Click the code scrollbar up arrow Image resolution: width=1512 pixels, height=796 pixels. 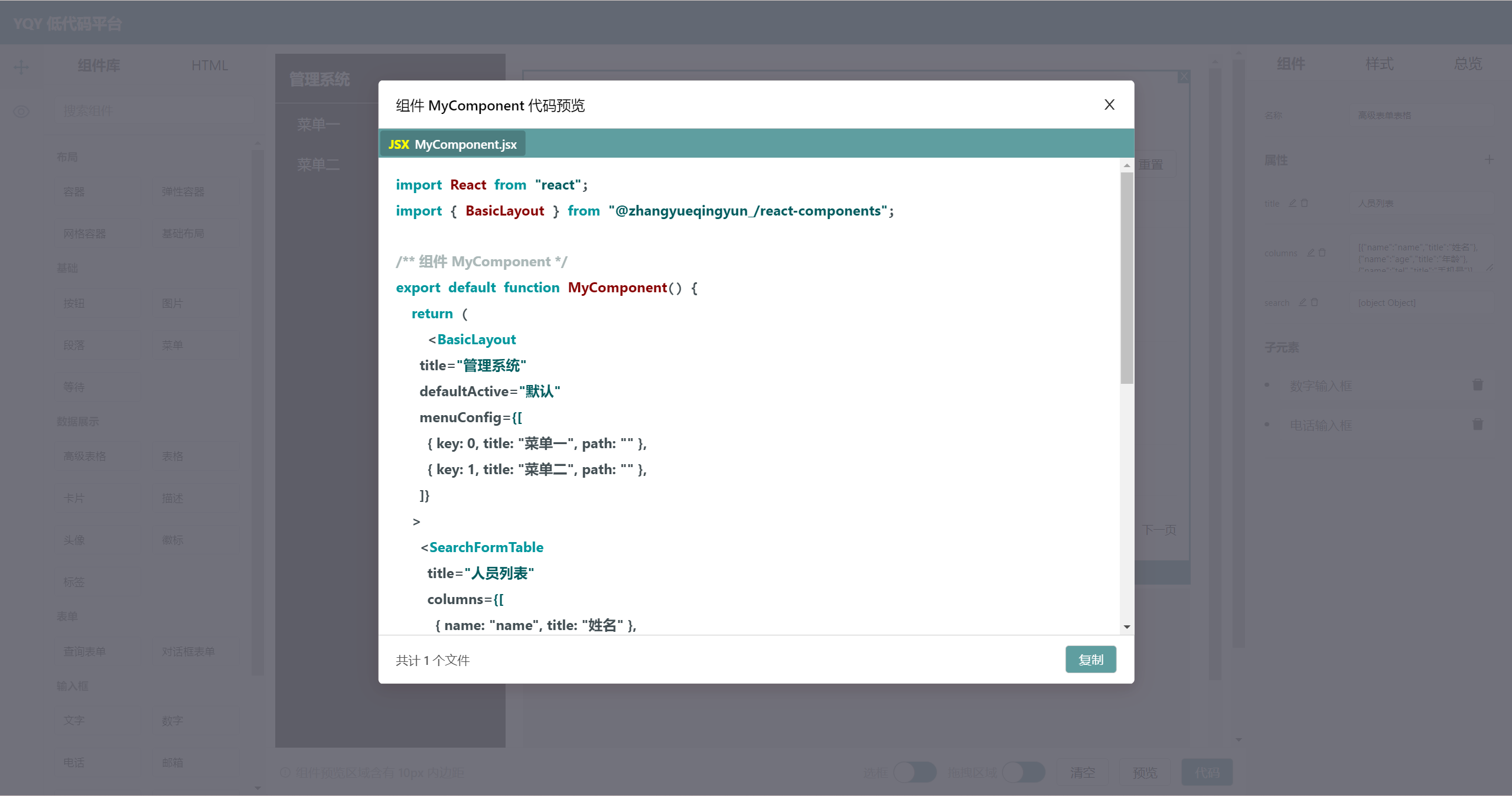1126,165
